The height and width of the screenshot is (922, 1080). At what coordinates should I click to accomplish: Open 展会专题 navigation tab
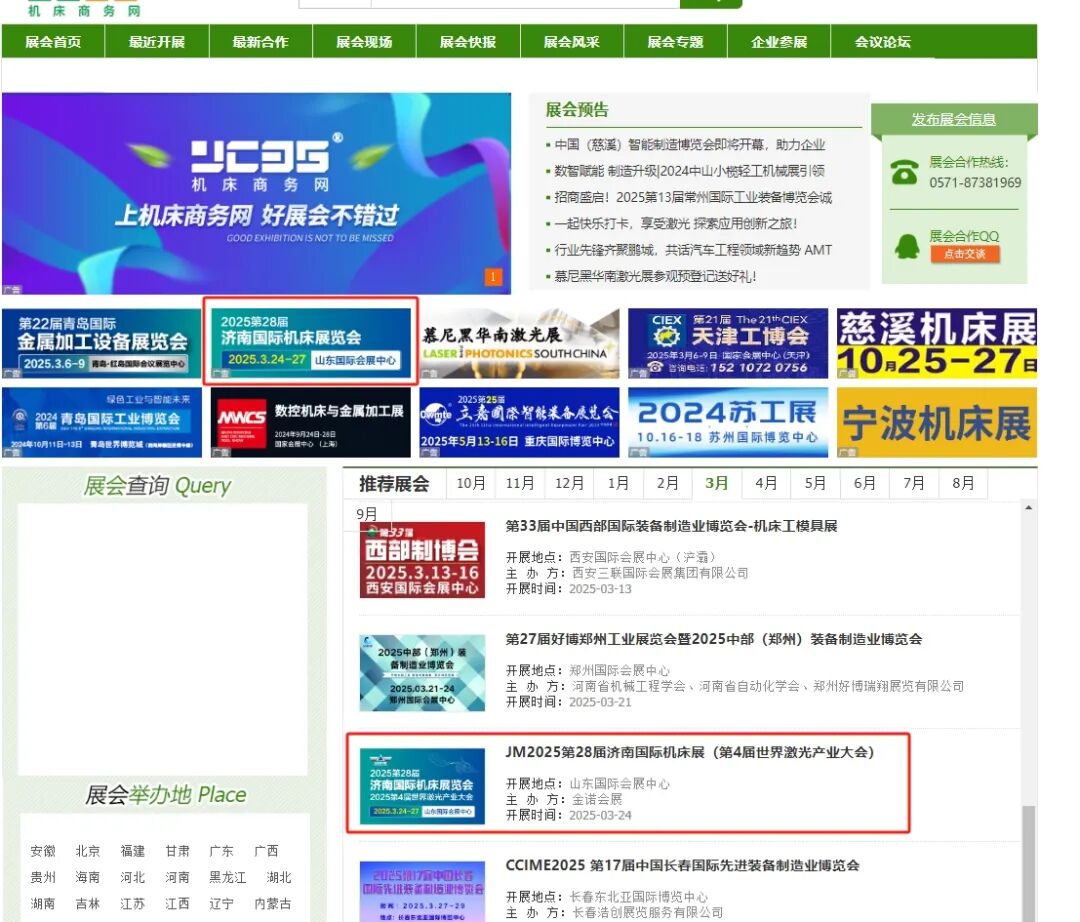click(x=676, y=42)
